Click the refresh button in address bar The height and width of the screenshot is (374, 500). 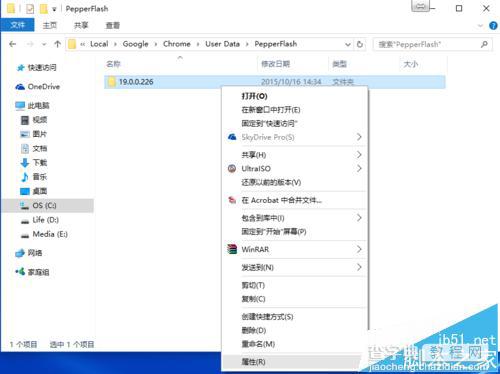click(x=360, y=44)
